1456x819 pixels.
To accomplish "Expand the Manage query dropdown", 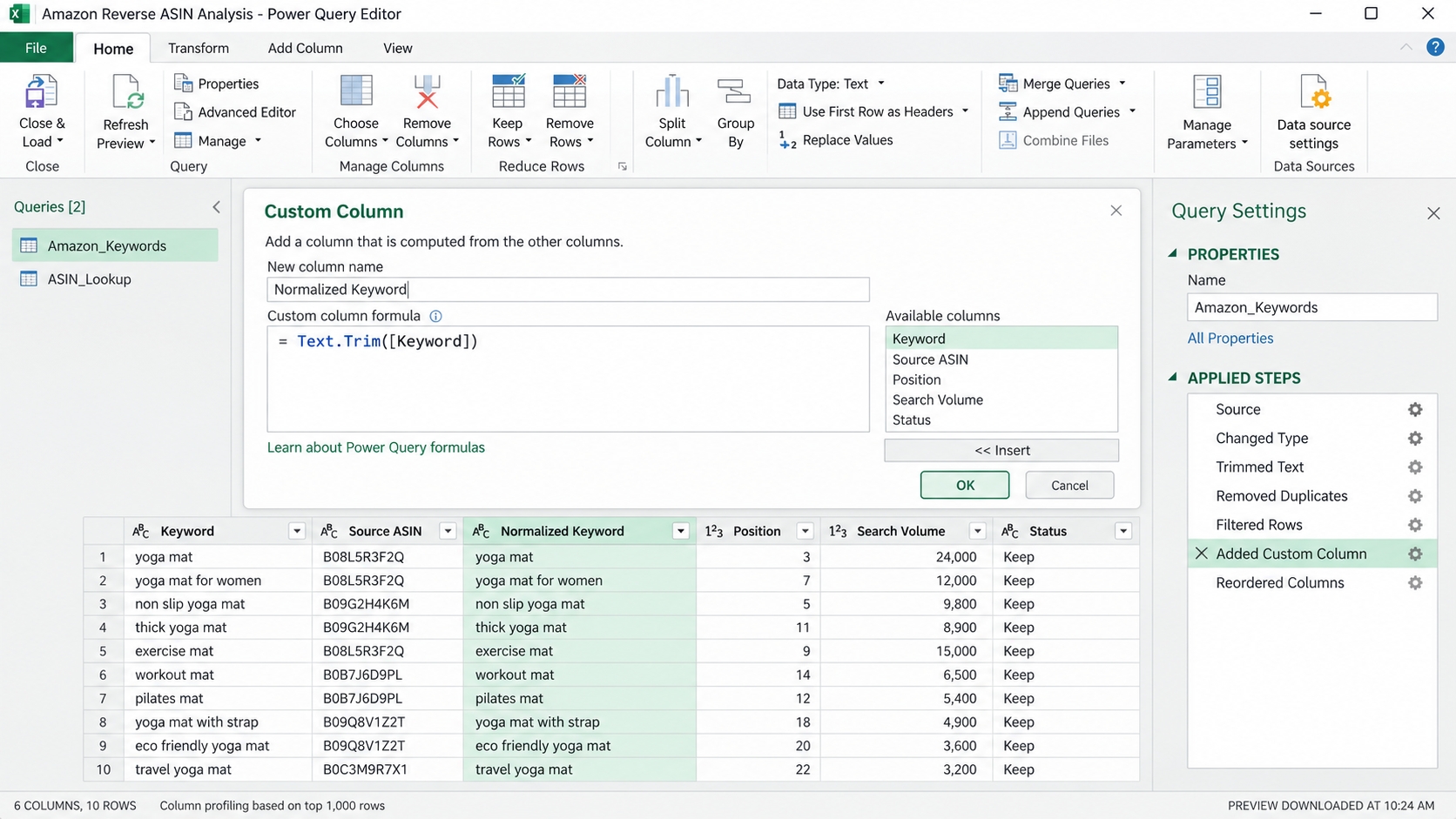I will pyautogui.click(x=258, y=140).
